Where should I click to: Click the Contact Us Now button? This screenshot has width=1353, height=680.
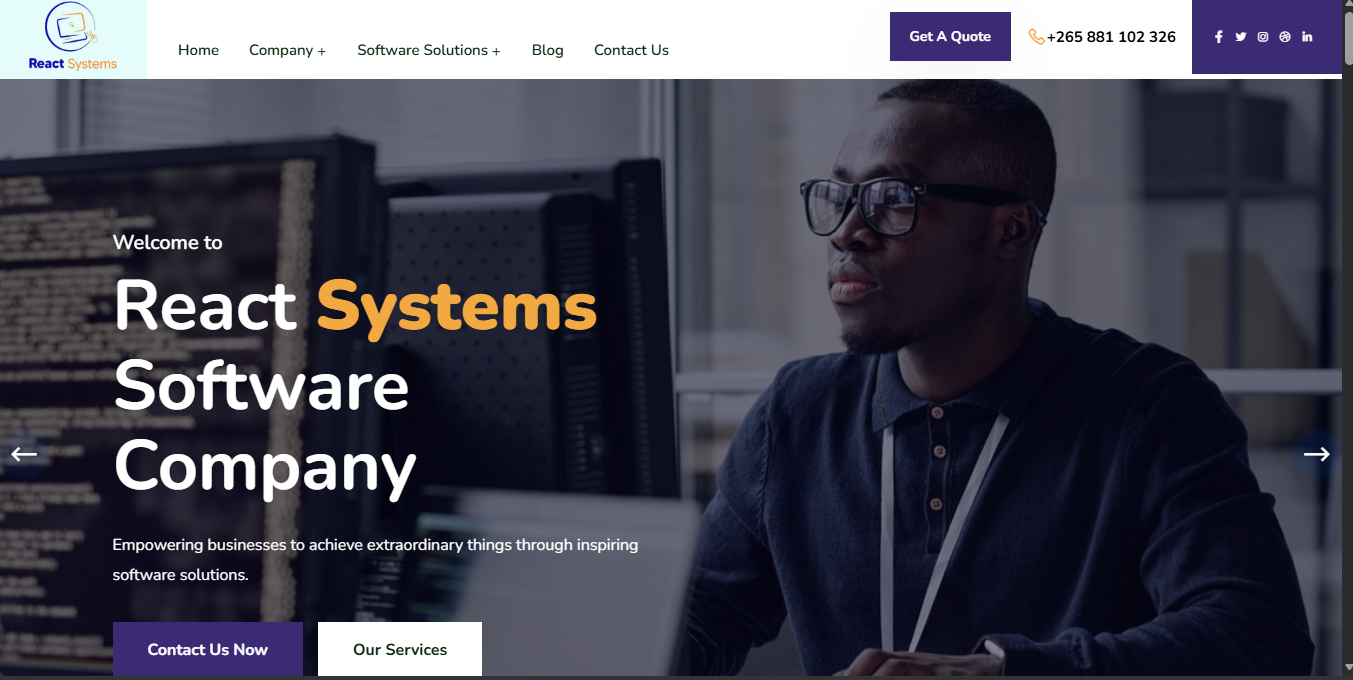point(208,649)
